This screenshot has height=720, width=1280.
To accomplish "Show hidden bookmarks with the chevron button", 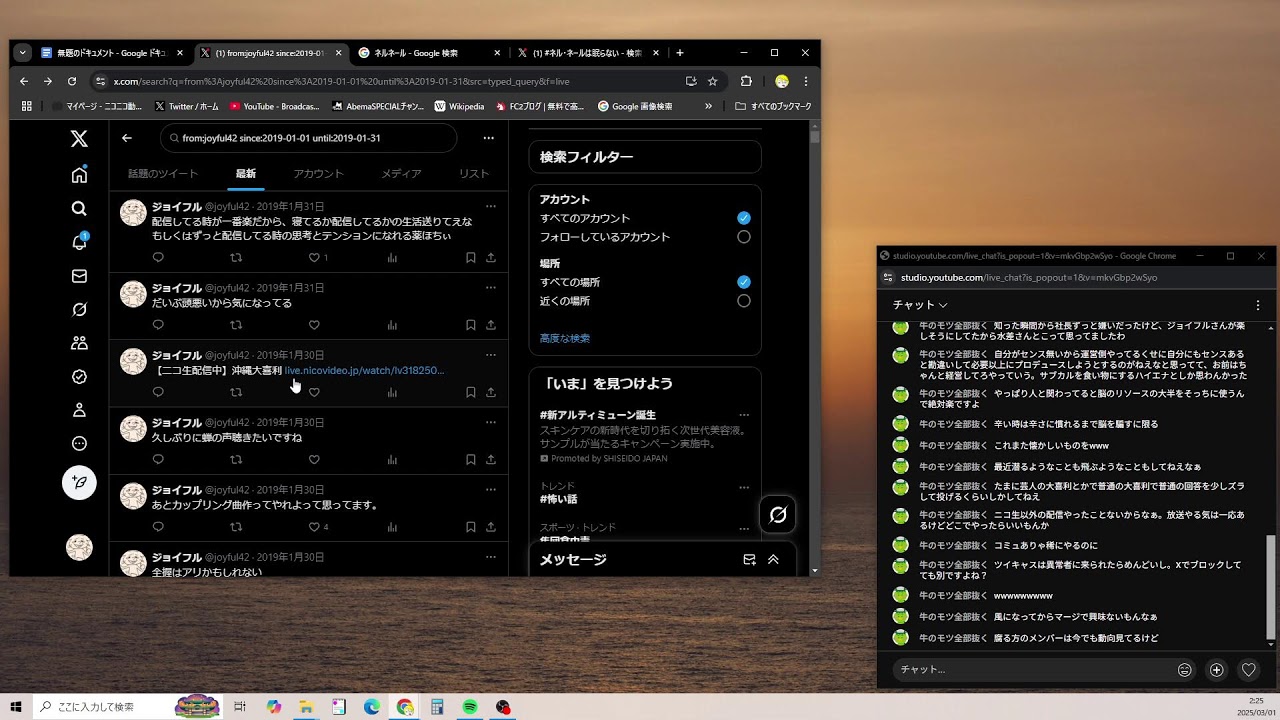I will (x=708, y=106).
